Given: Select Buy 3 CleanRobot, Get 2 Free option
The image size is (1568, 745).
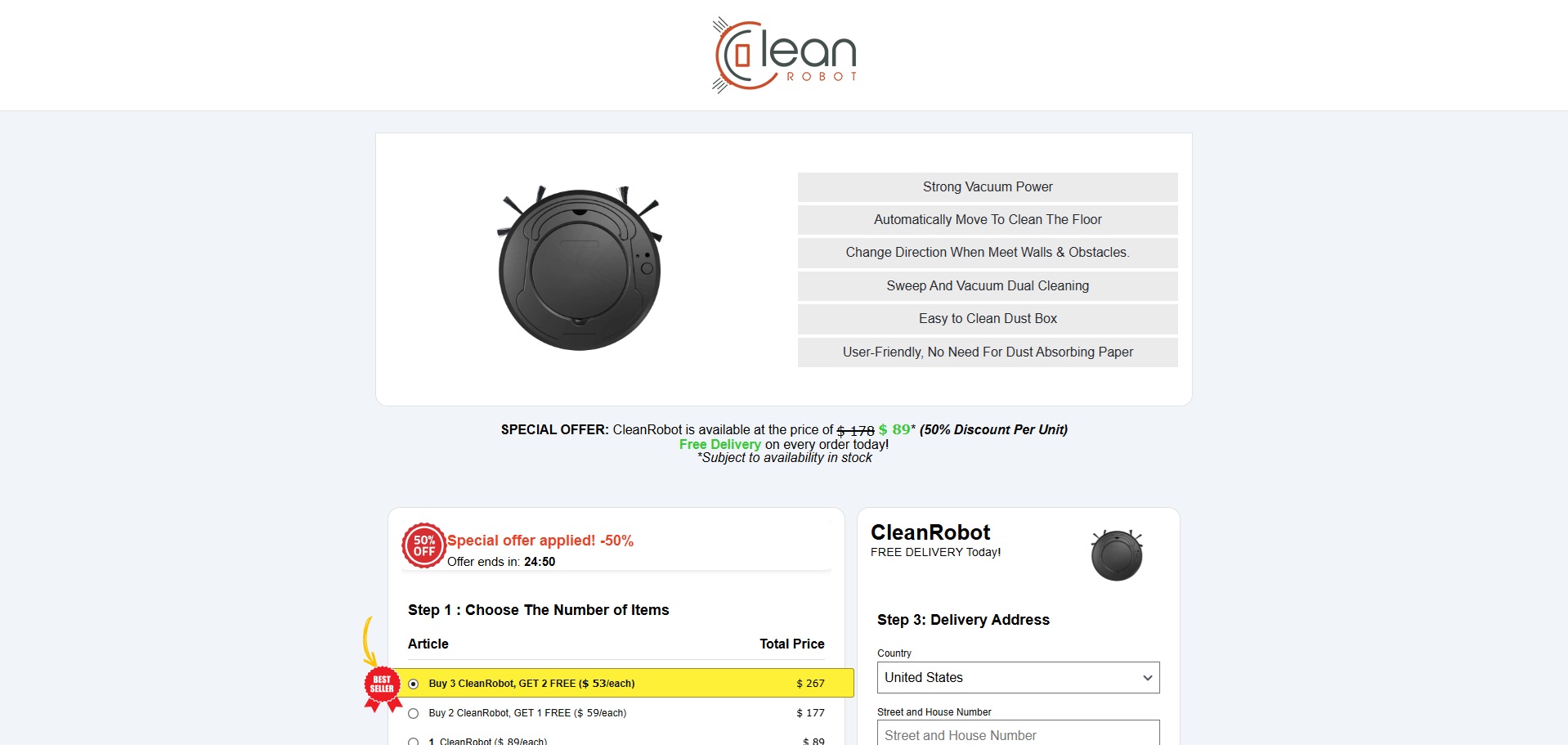Looking at the screenshot, I should coord(414,684).
